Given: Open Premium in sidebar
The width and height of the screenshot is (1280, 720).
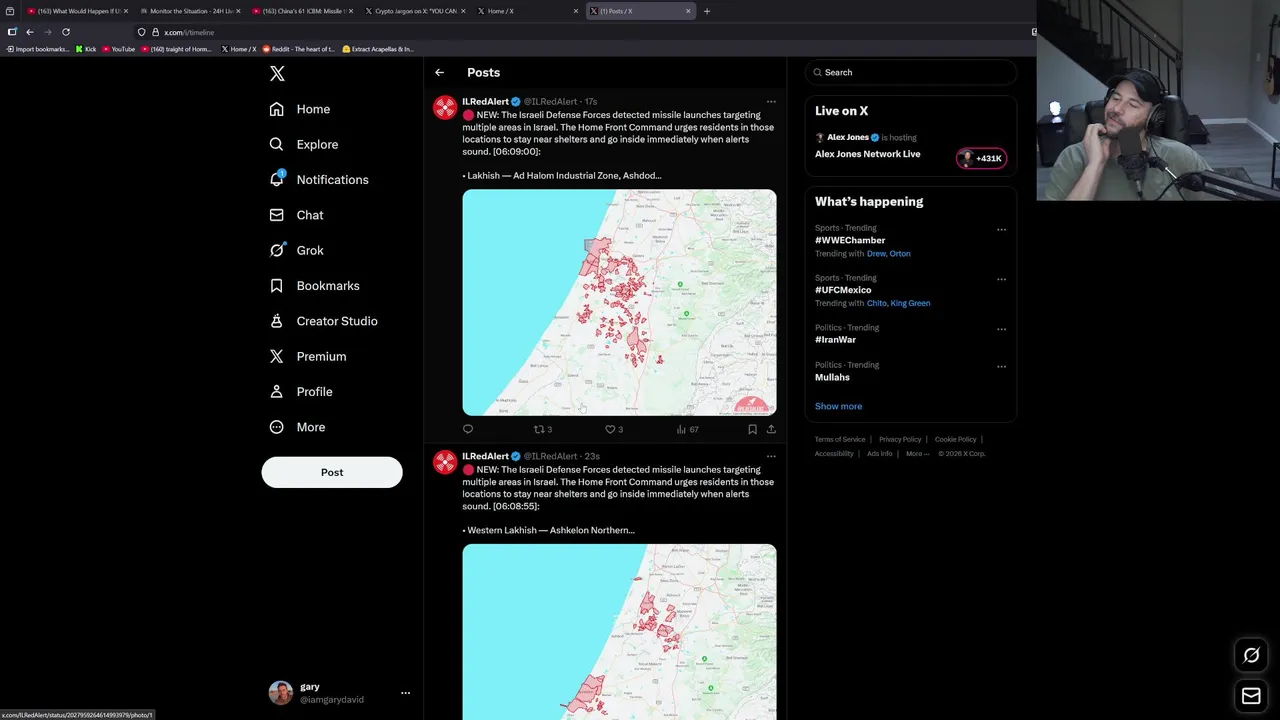Looking at the screenshot, I should pyautogui.click(x=307, y=356).
